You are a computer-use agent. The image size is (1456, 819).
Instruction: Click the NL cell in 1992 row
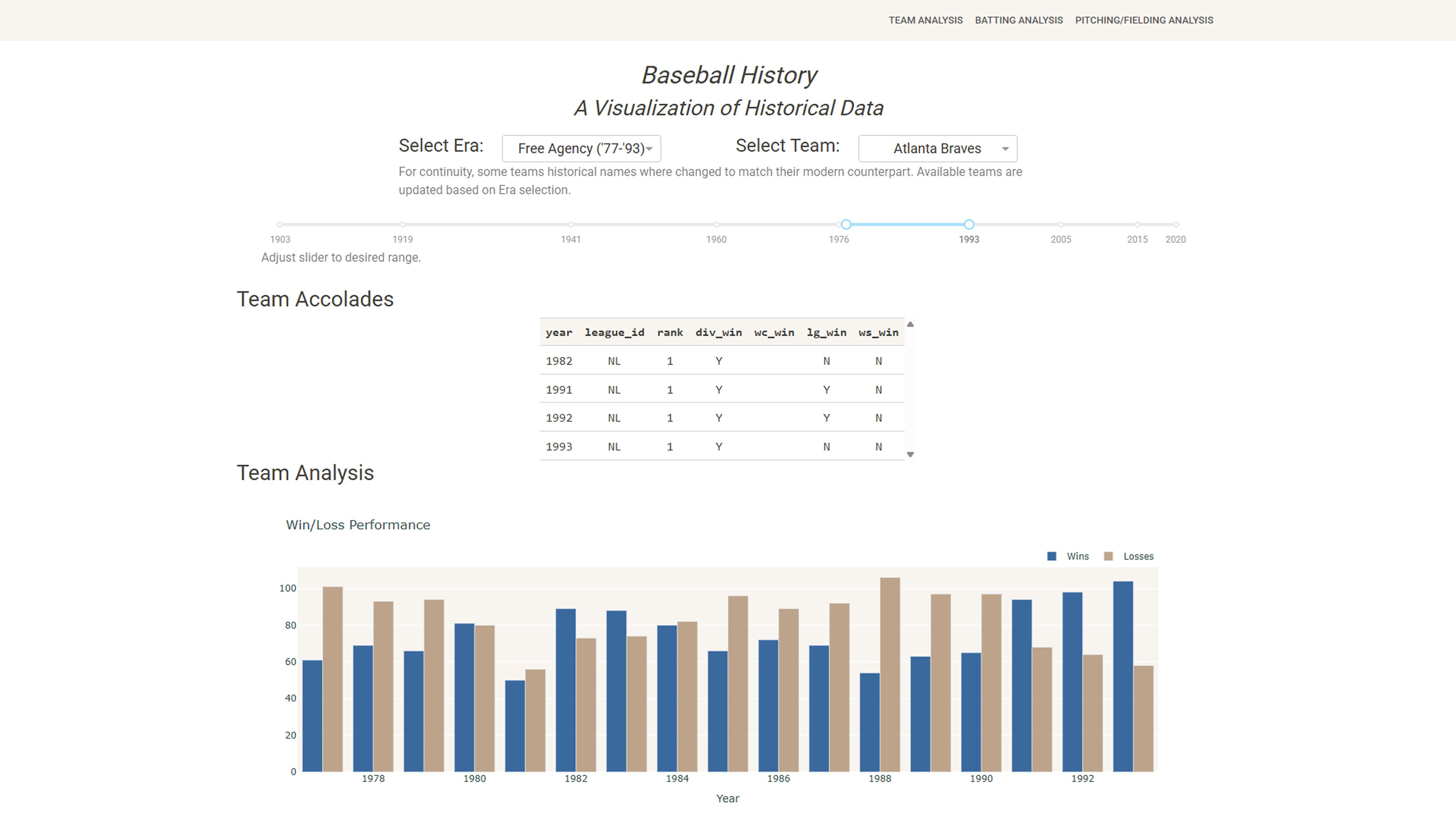click(614, 418)
